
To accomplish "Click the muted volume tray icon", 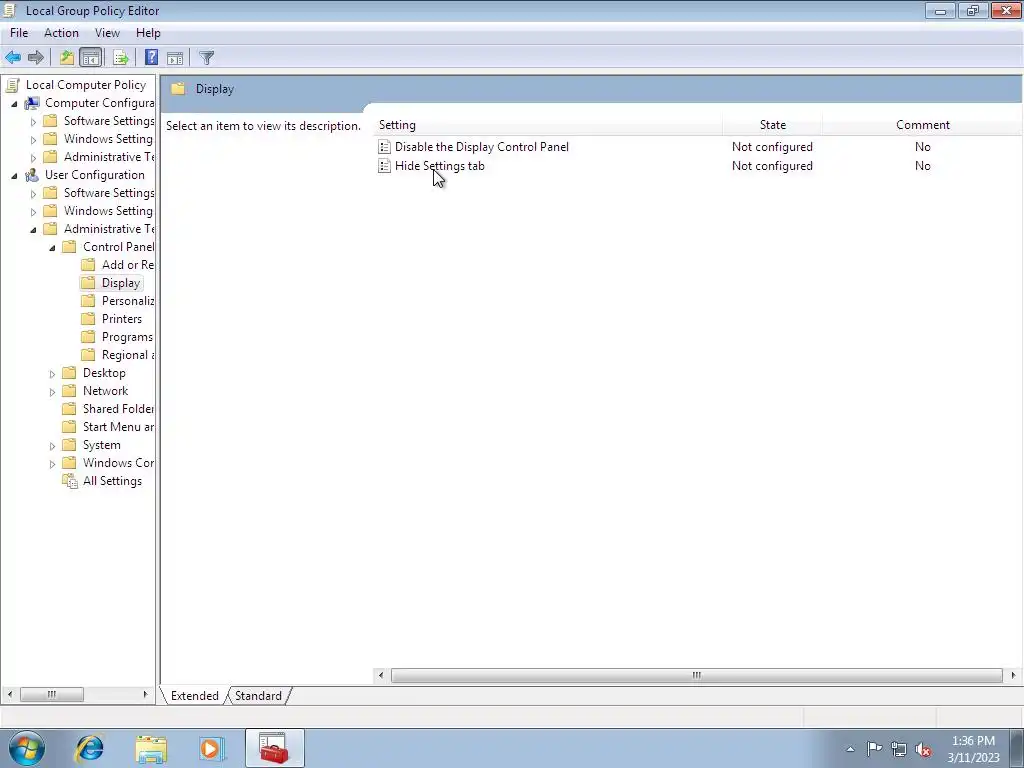I will (x=923, y=749).
